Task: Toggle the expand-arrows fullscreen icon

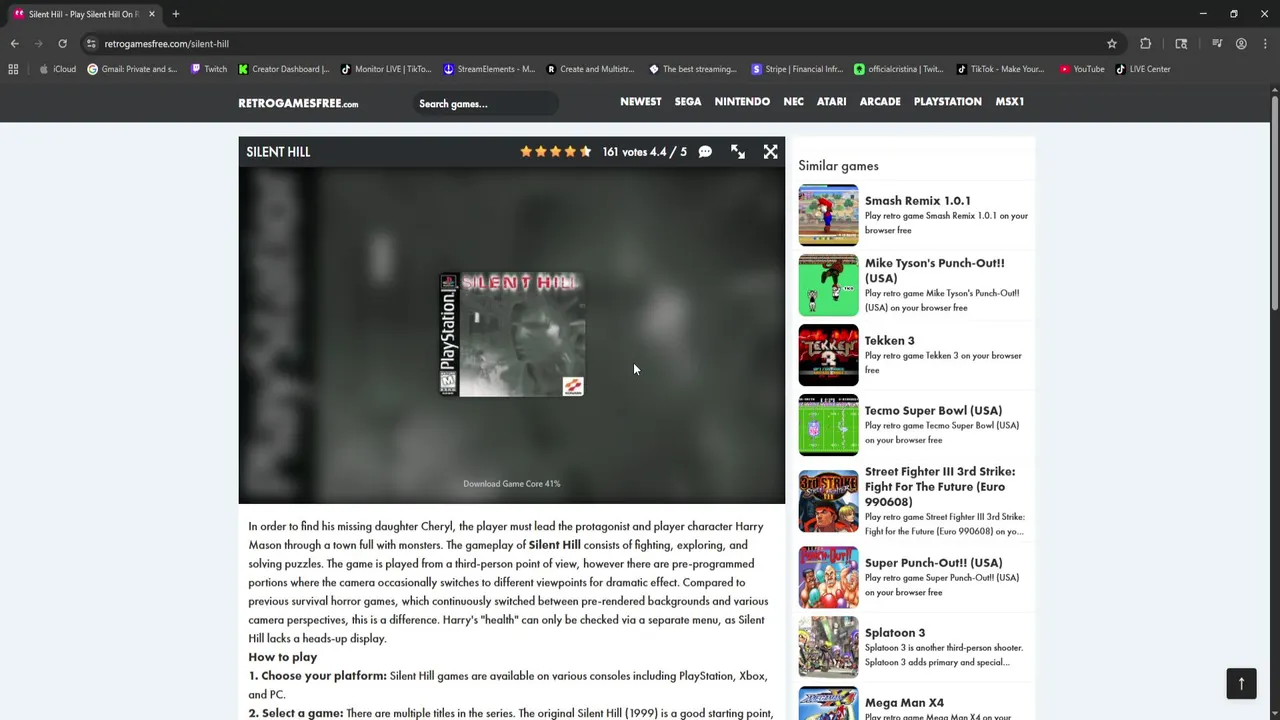Action: (x=738, y=152)
